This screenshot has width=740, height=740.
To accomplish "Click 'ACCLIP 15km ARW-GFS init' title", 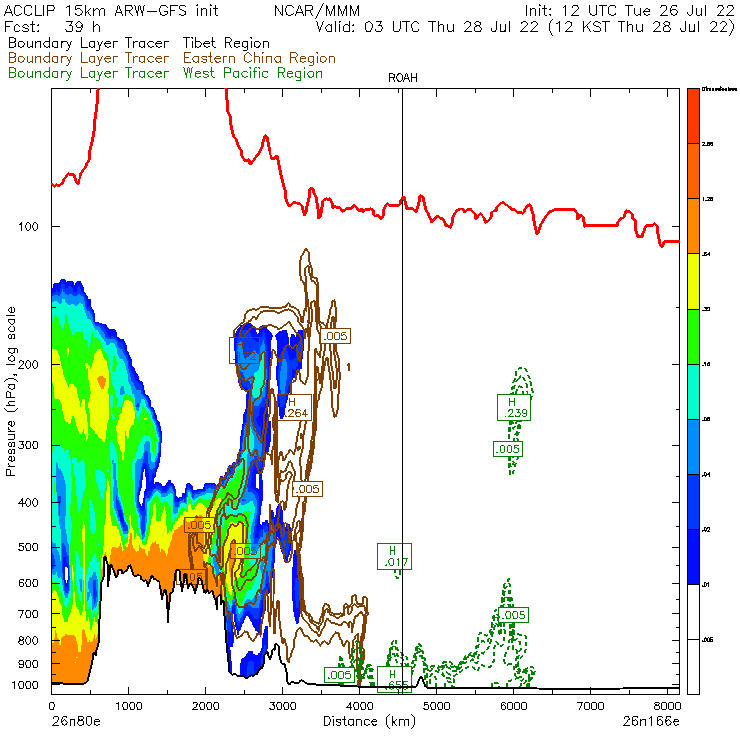I will (111, 11).
